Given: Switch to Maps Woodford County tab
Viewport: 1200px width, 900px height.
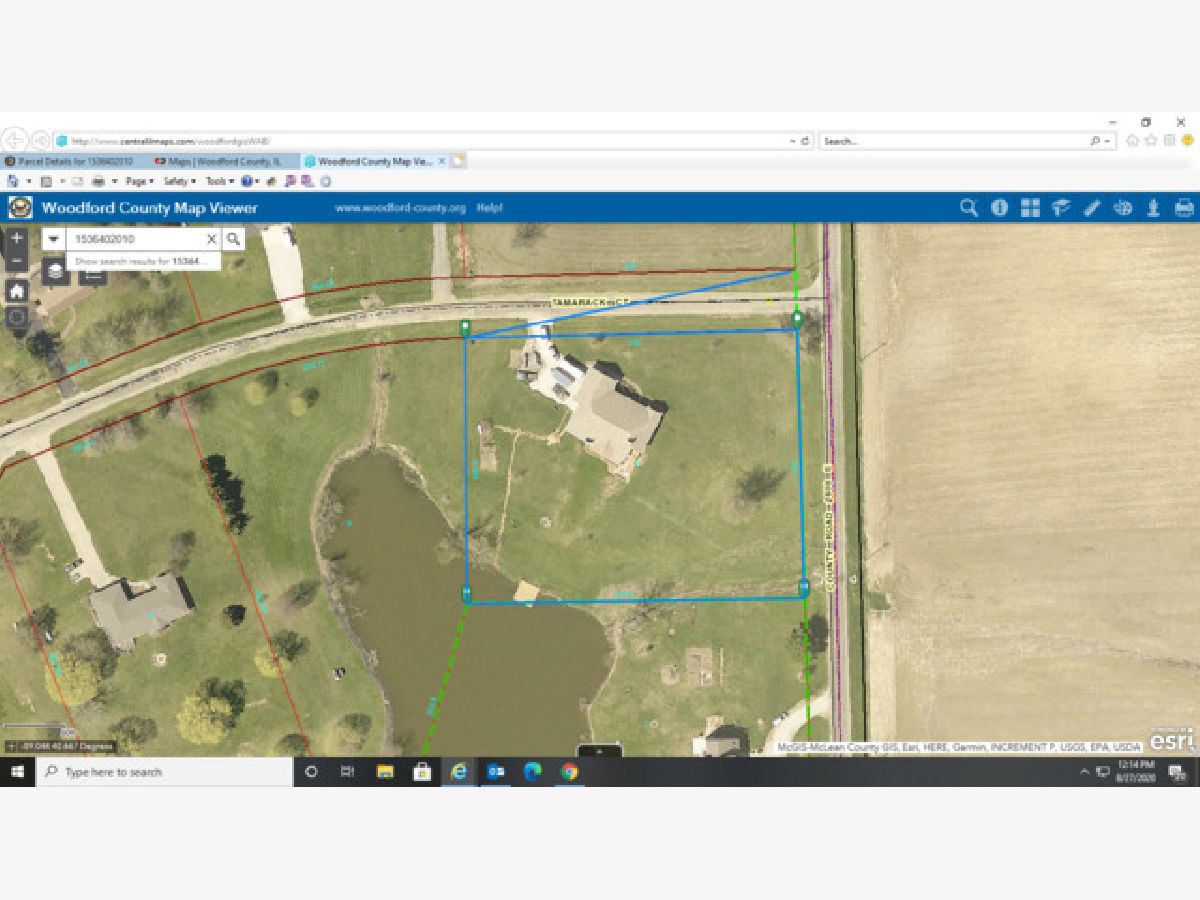Looking at the screenshot, I should point(224,161).
